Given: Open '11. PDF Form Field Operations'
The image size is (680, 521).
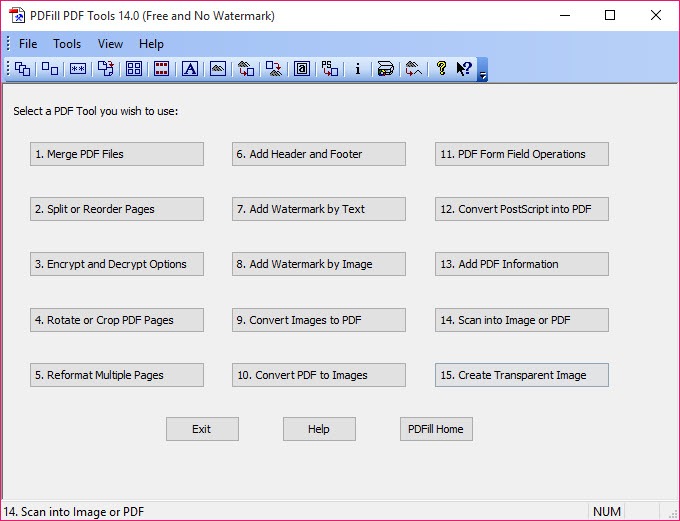Looking at the screenshot, I should tap(522, 154).
